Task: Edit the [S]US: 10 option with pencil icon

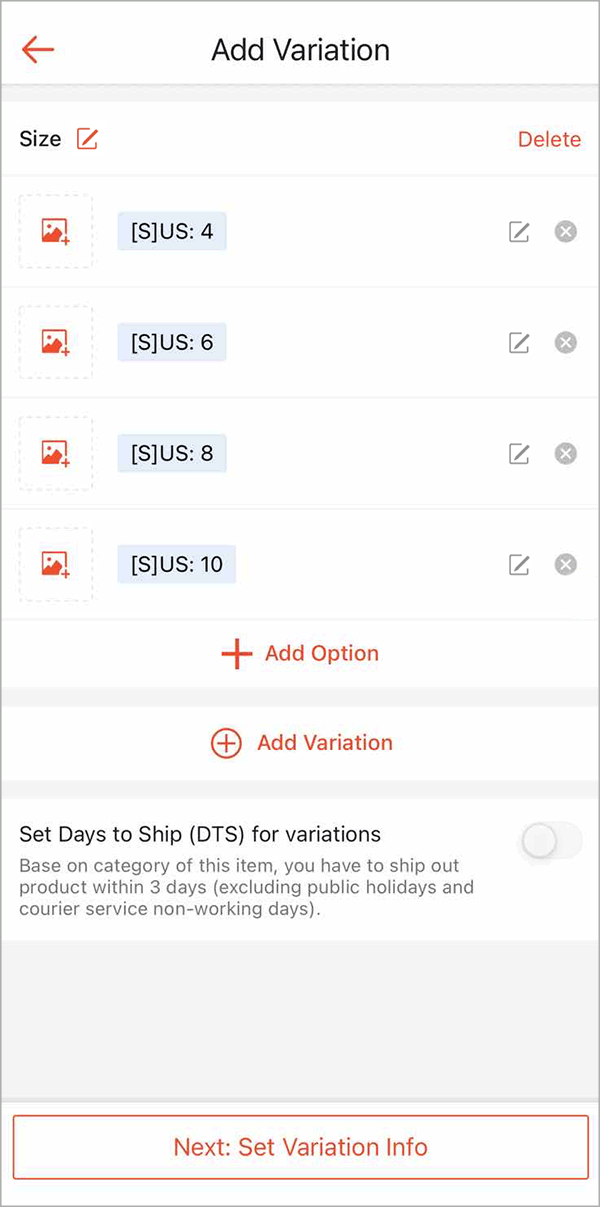Action: coord(519,564)
